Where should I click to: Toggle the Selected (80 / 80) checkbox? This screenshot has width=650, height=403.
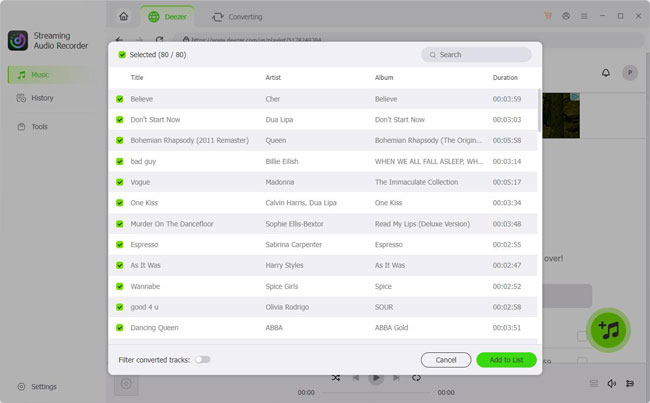point(122,54)
